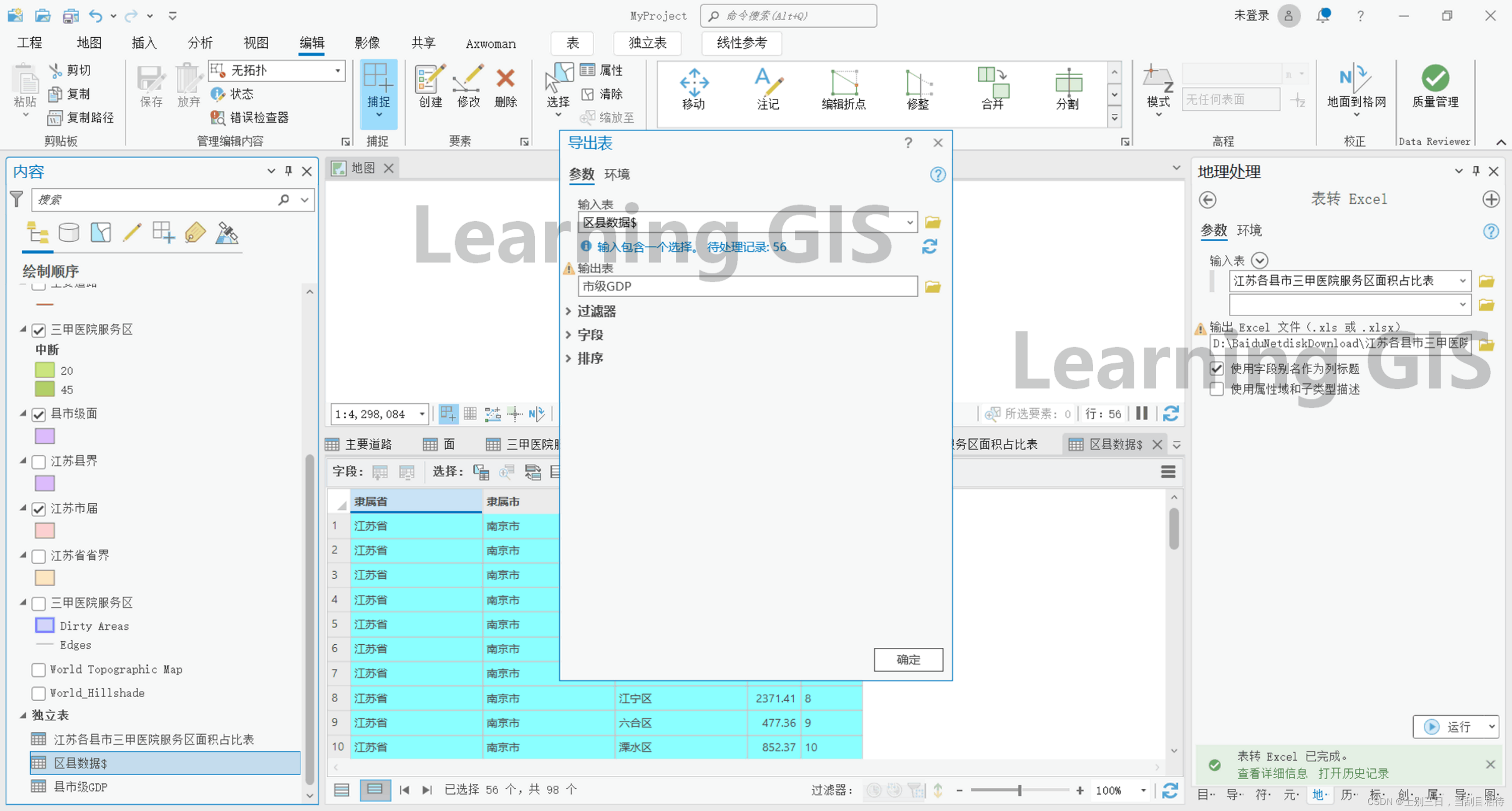Image resolution: width=1512 pixels, height=811 pixels.
Task: Click refresh icon beside pending records message
Action: [930, 246]
